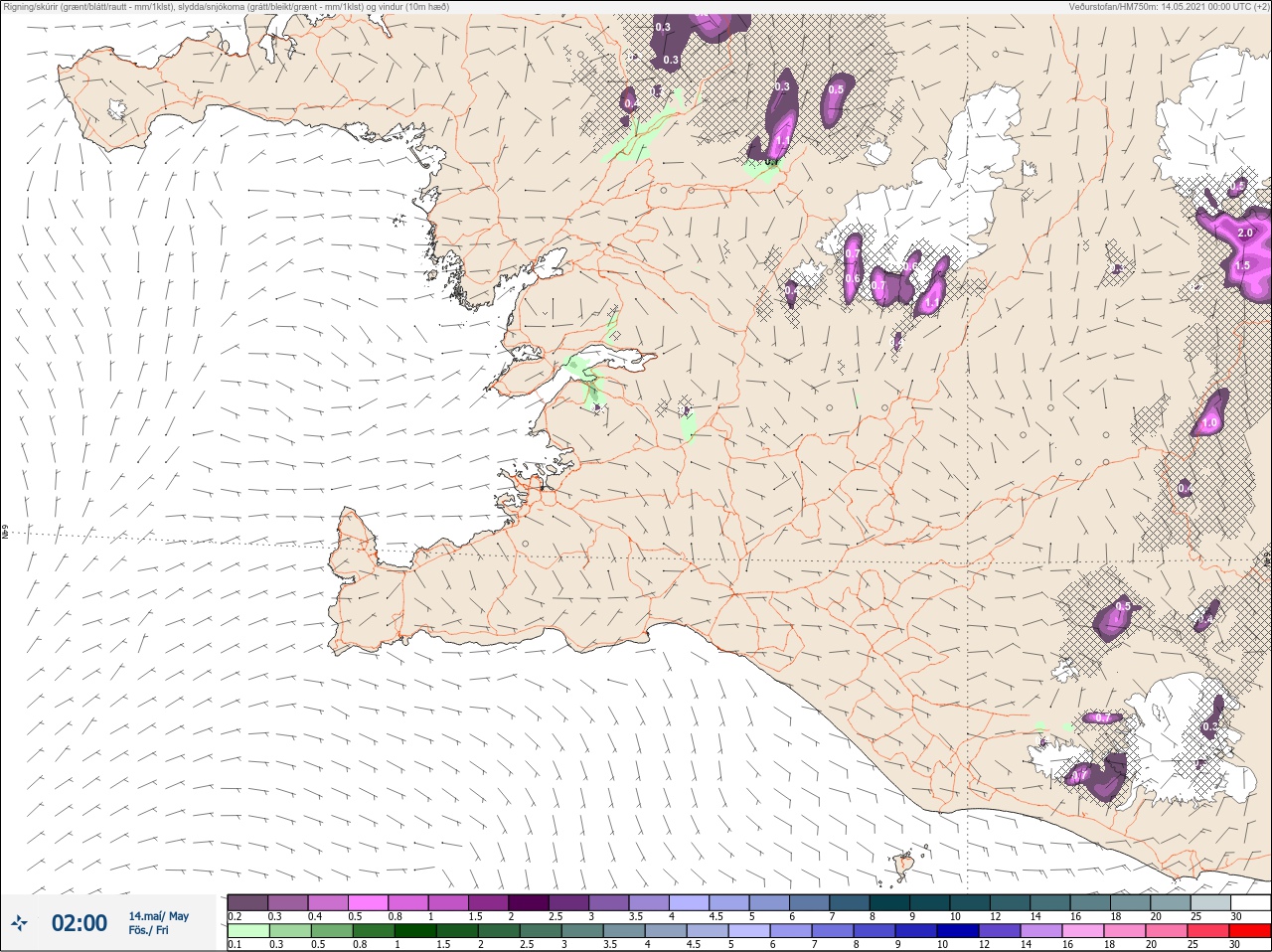Pick the pale green 0.1 rain legend swatch
This screenshot has width=1272, height=952.
tap(247, 931)
